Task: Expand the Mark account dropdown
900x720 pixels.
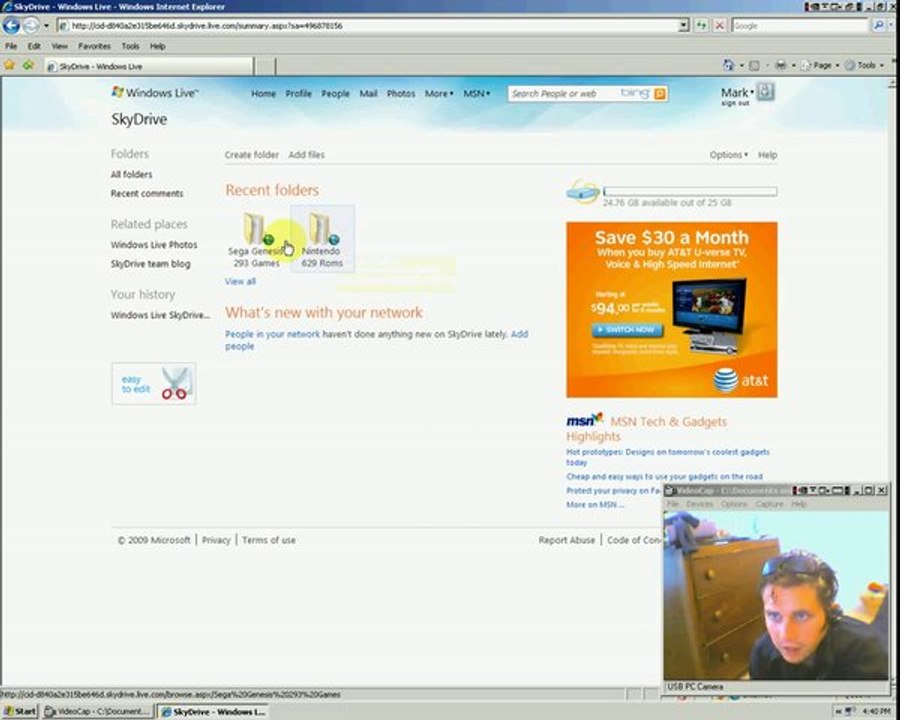Action: point(737,92)
